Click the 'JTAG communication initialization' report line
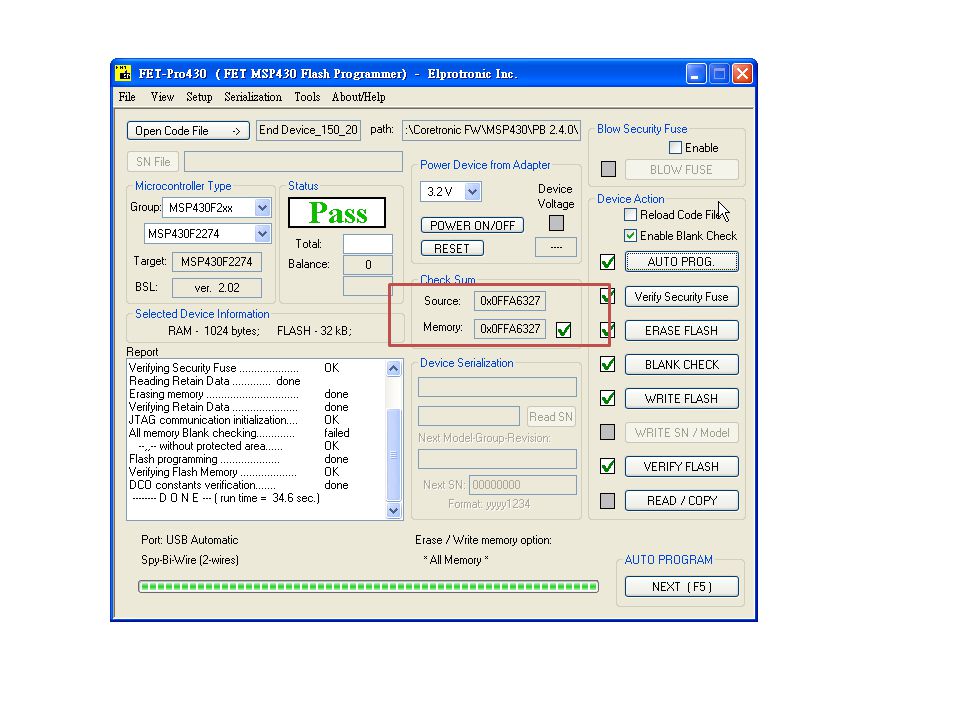 233,420
